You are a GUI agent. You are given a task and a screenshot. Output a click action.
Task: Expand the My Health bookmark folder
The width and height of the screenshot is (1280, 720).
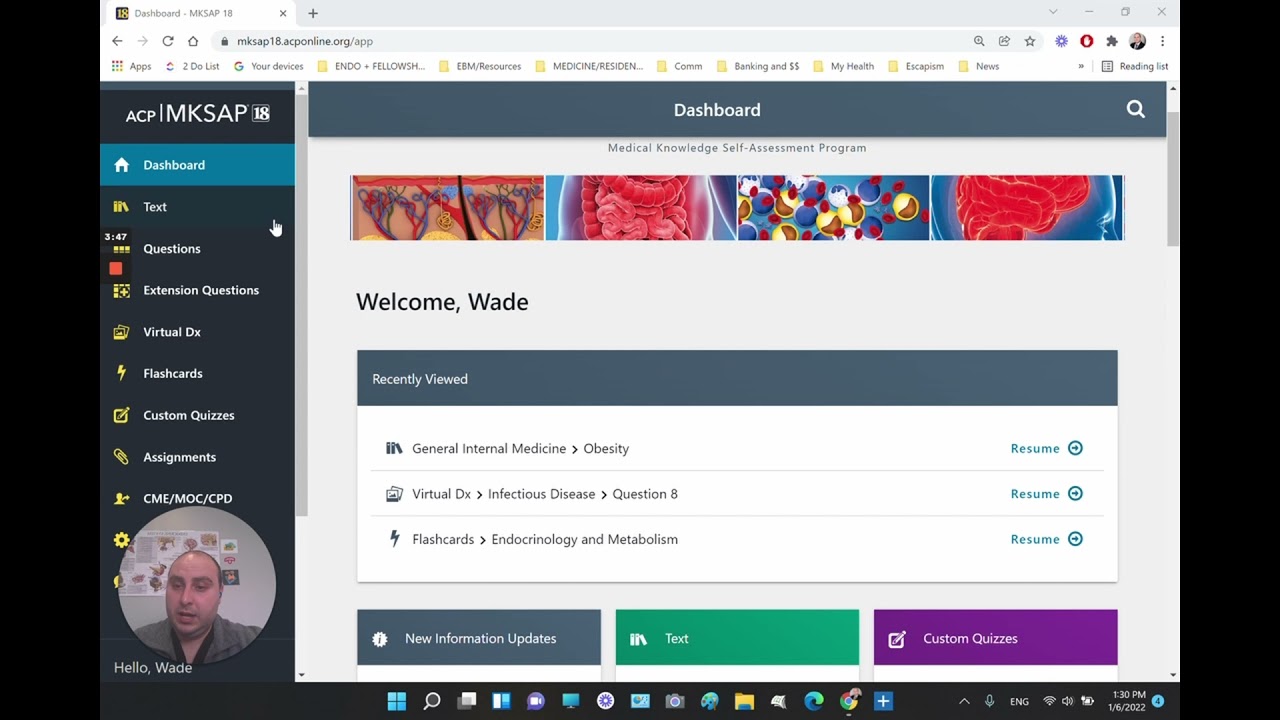coord(844,66)
